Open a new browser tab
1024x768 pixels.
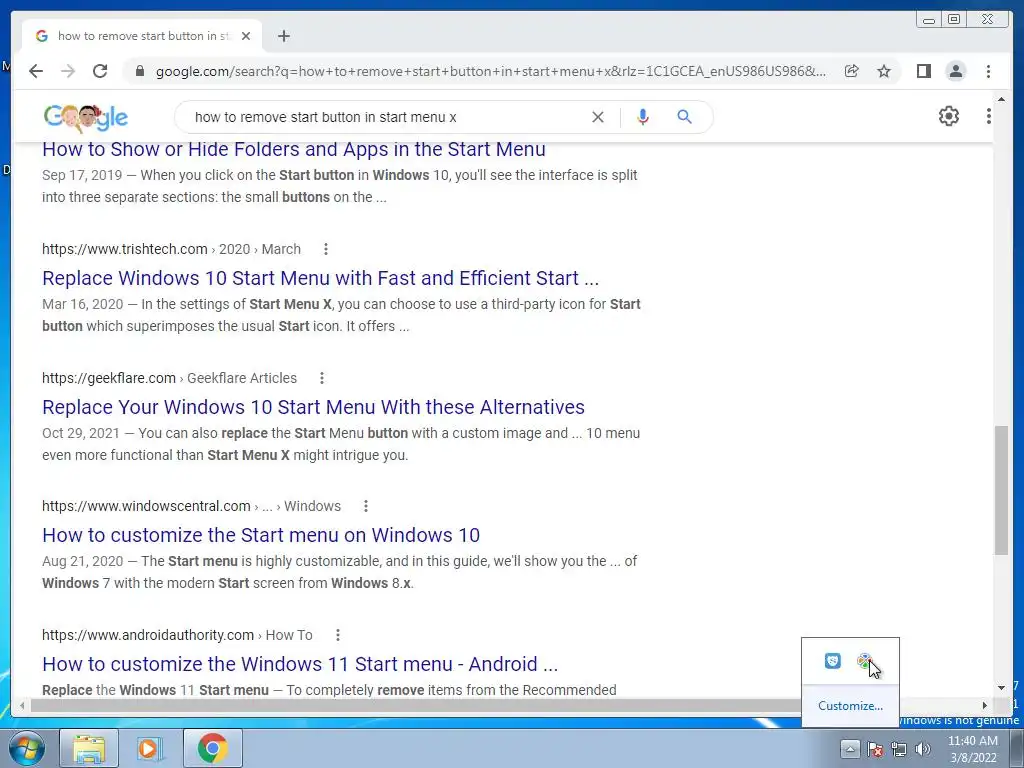(x=283, y=36)
